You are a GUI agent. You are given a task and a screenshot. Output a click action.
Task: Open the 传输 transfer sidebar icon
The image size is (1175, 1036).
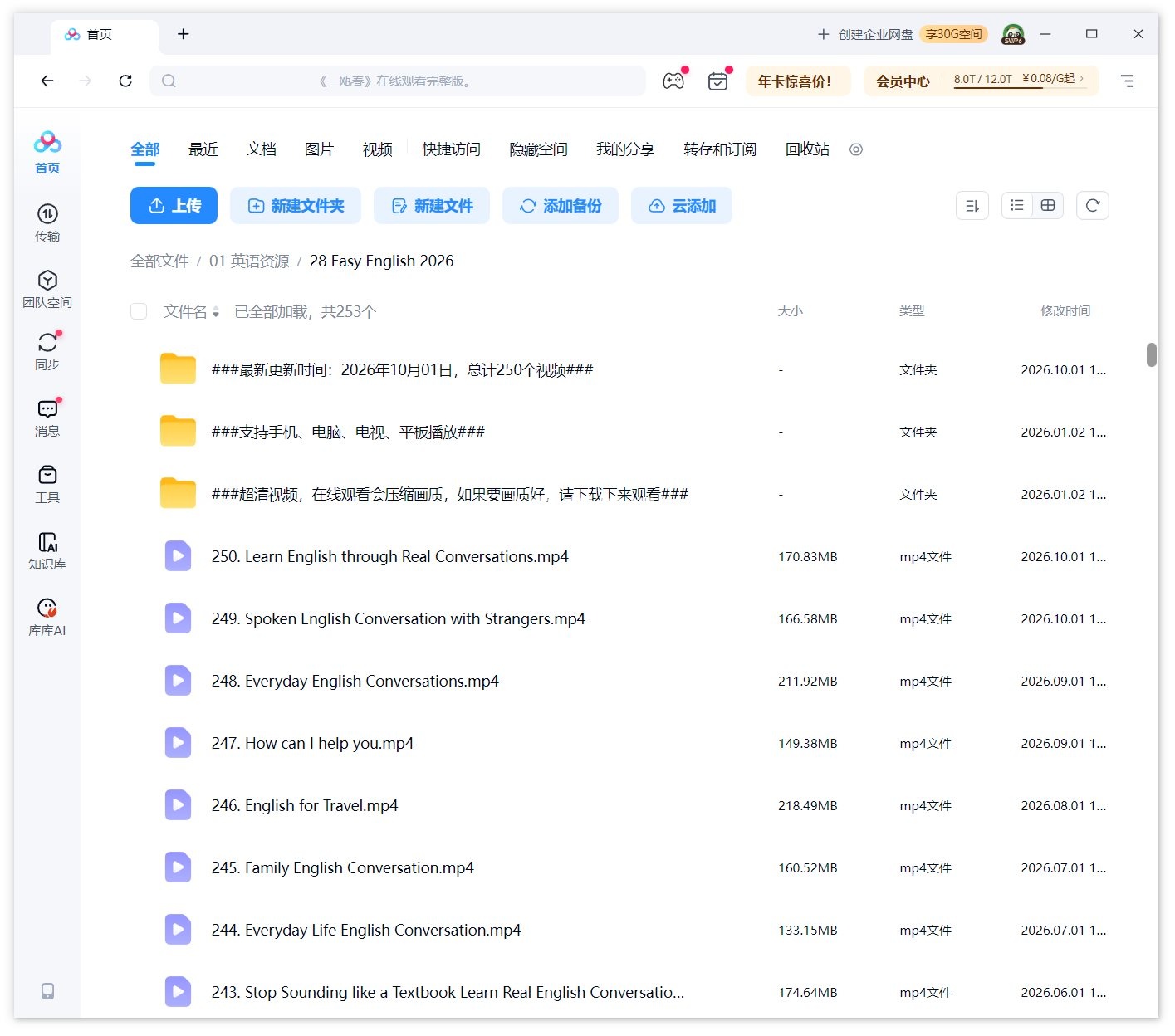click(x=47, y=222)
